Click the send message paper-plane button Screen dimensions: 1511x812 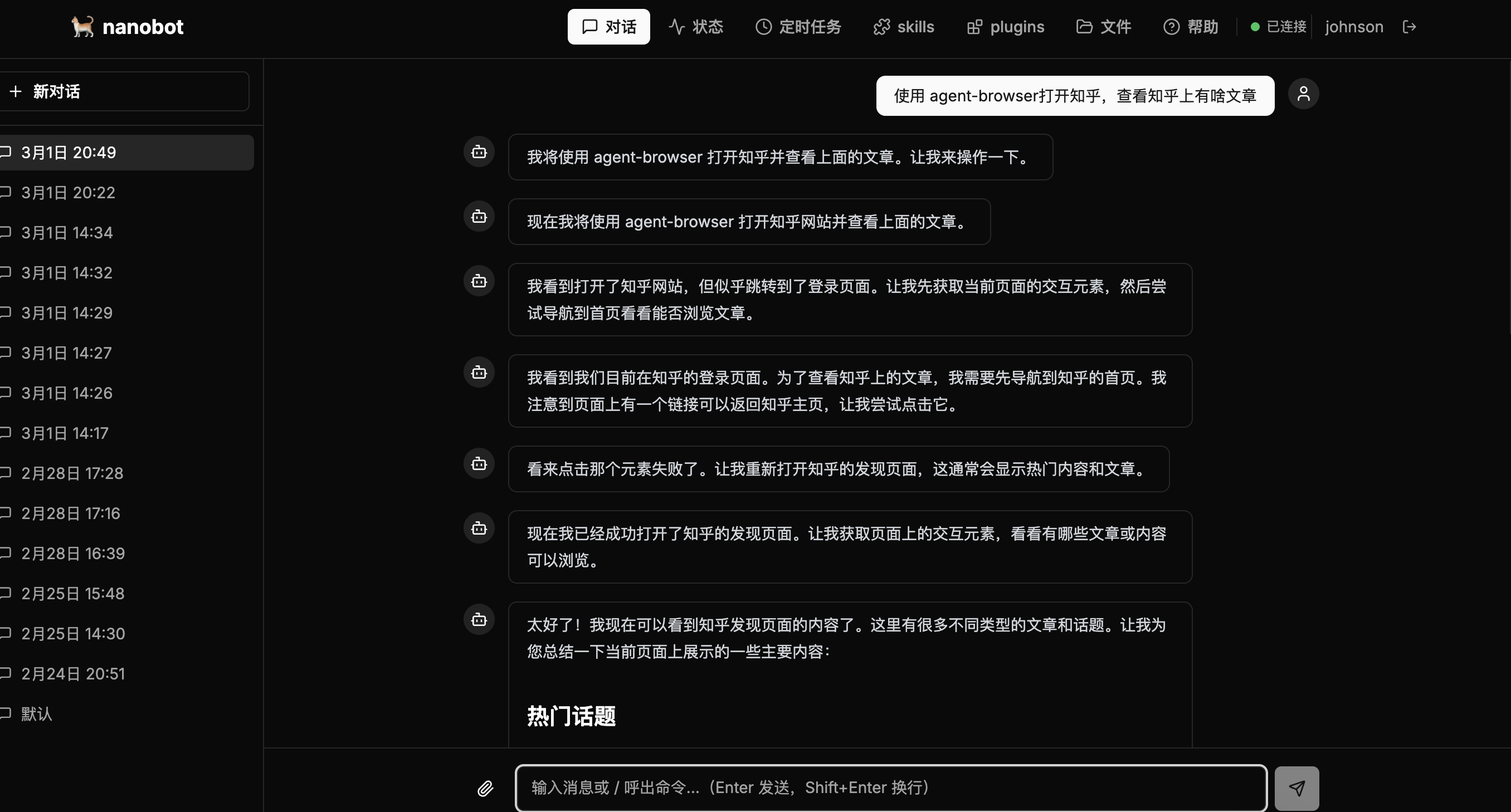click(x=1297, y=789)
